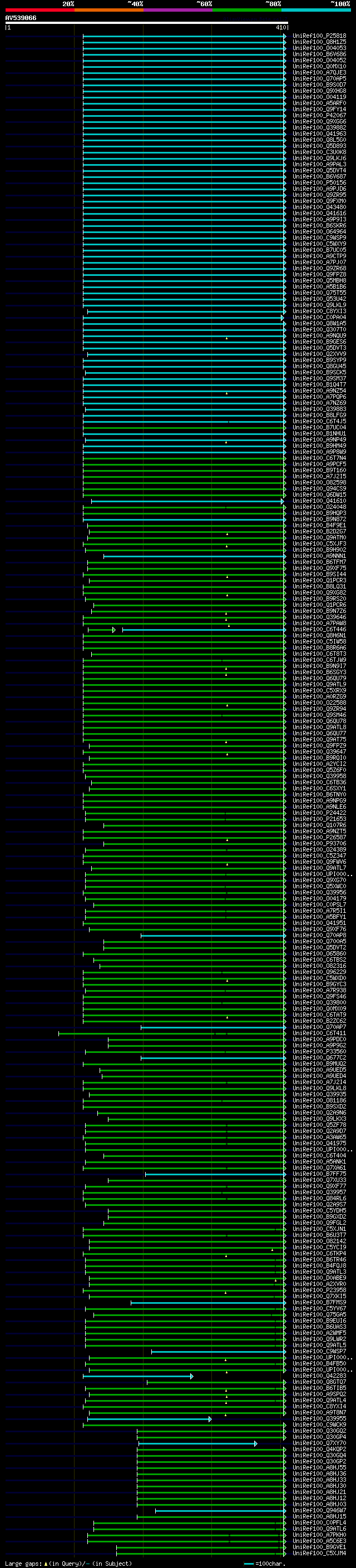
Task: Click label UniRef100_C9WSP7
Action: 319,1351
